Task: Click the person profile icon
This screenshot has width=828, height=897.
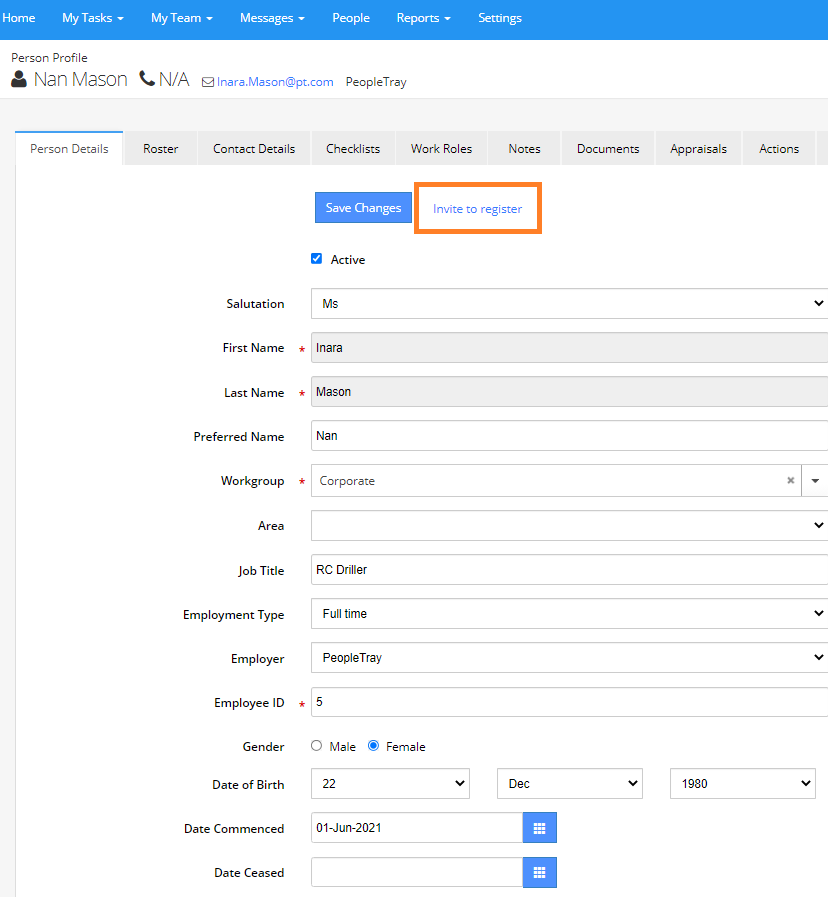Action: coord(19,80)
